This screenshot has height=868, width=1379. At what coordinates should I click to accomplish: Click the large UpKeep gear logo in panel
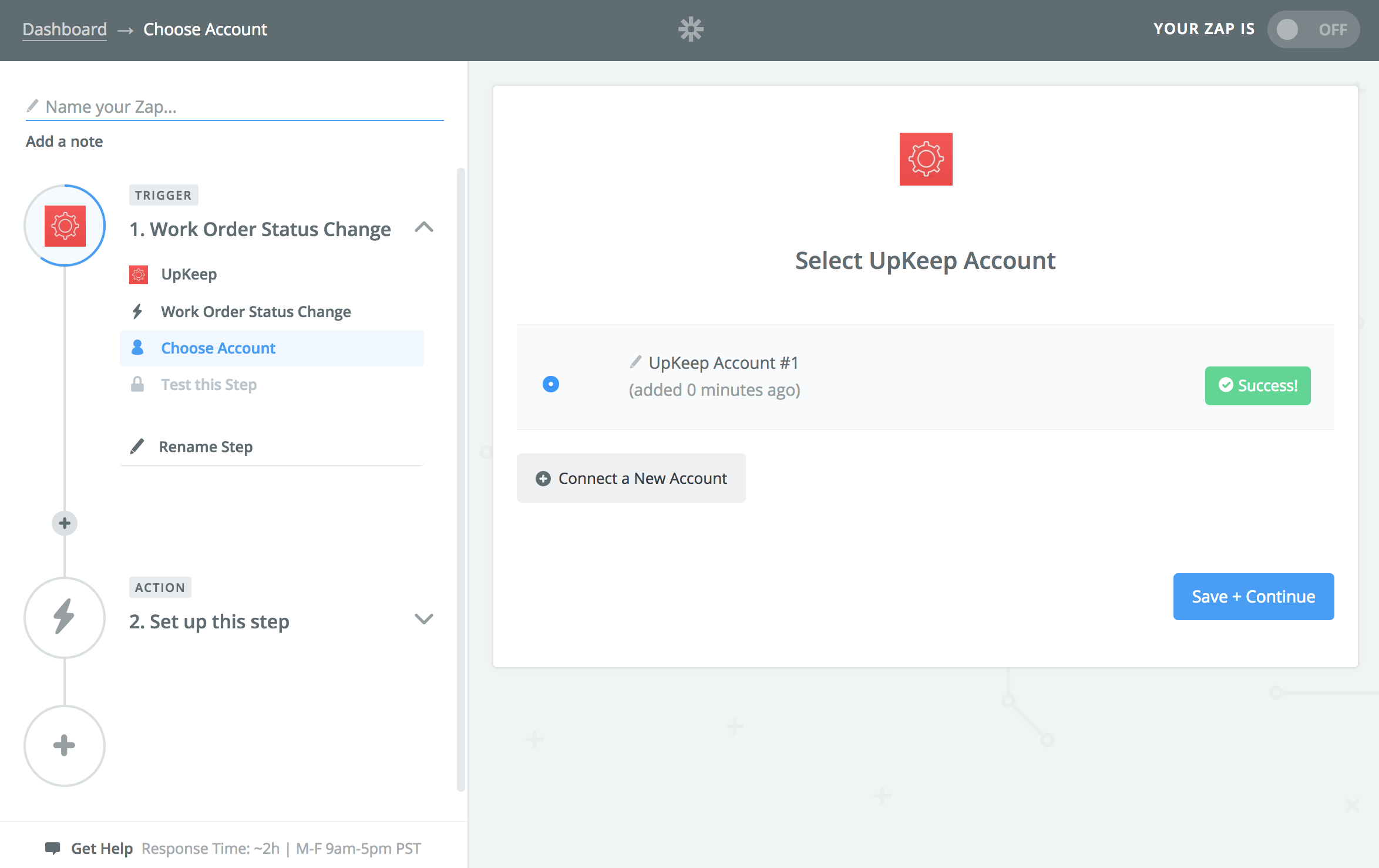(926, 159)
